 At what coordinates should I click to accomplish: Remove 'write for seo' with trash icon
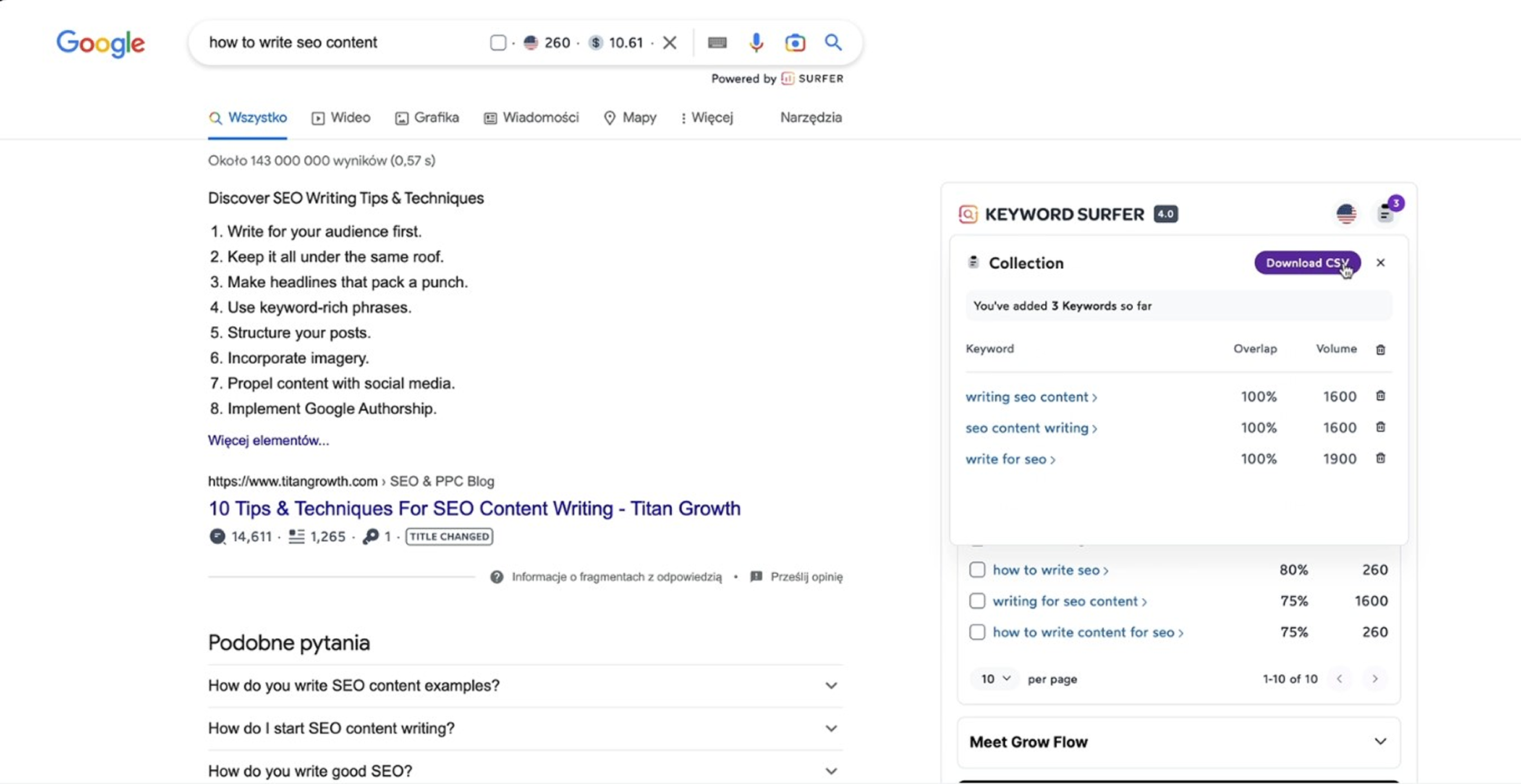click(1381, 458)
